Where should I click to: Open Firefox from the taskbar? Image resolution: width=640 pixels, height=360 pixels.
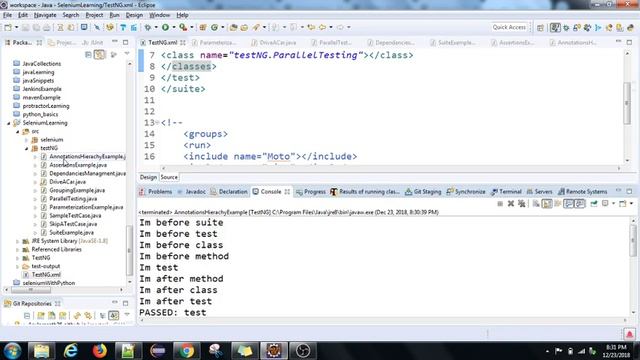(99, 351)
